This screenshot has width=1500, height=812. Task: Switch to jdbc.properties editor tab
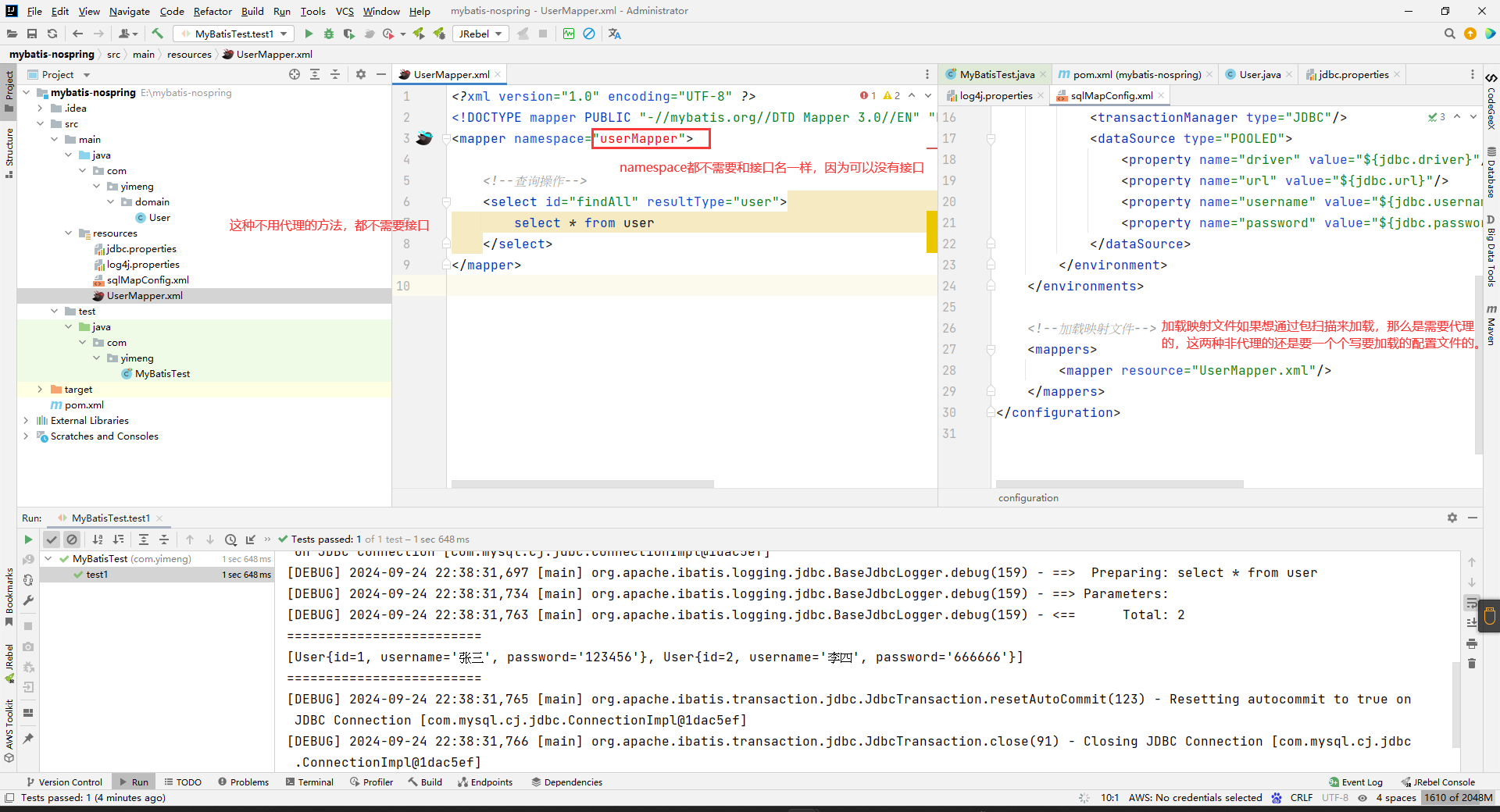point(1353,74)
